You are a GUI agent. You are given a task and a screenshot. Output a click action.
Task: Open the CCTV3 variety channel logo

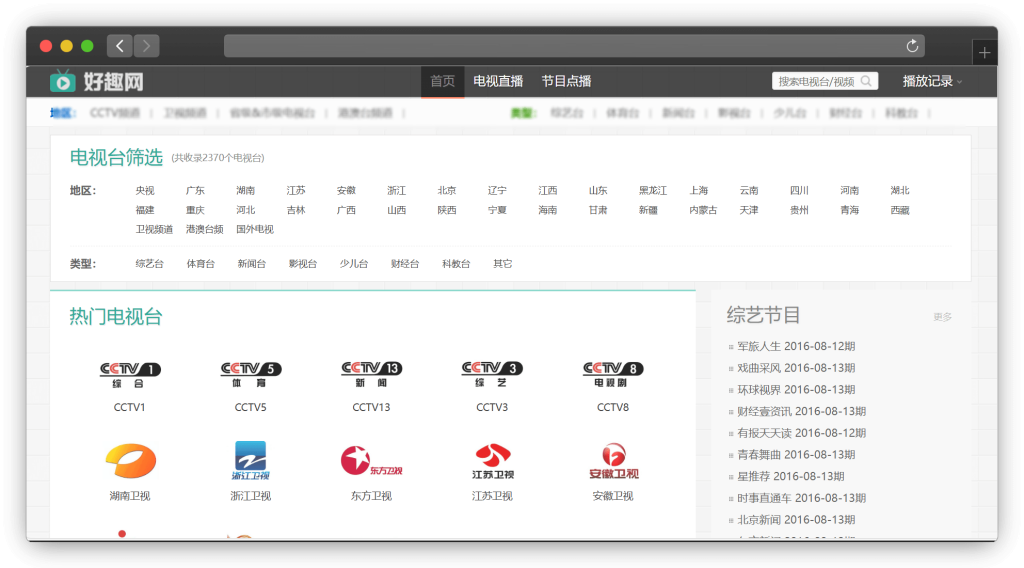(x=492, y=374)
